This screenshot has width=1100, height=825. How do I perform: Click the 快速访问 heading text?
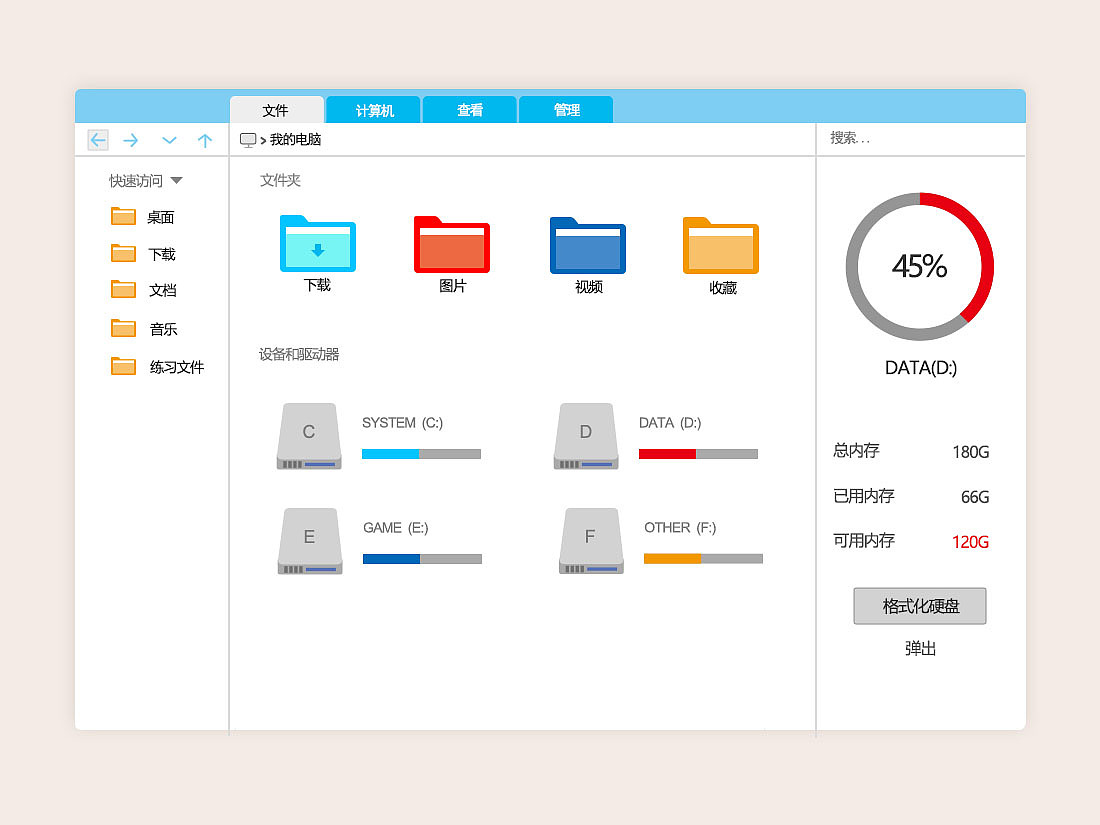[x=135, y=181]
